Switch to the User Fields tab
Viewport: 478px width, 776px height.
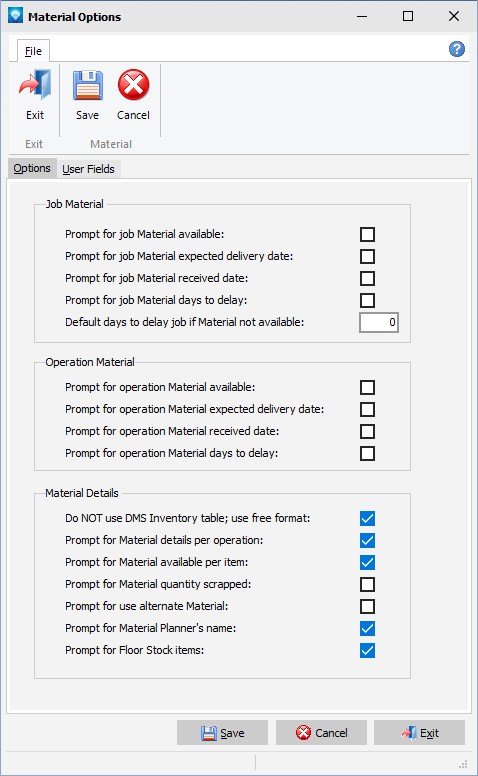[x=89, y=169]
